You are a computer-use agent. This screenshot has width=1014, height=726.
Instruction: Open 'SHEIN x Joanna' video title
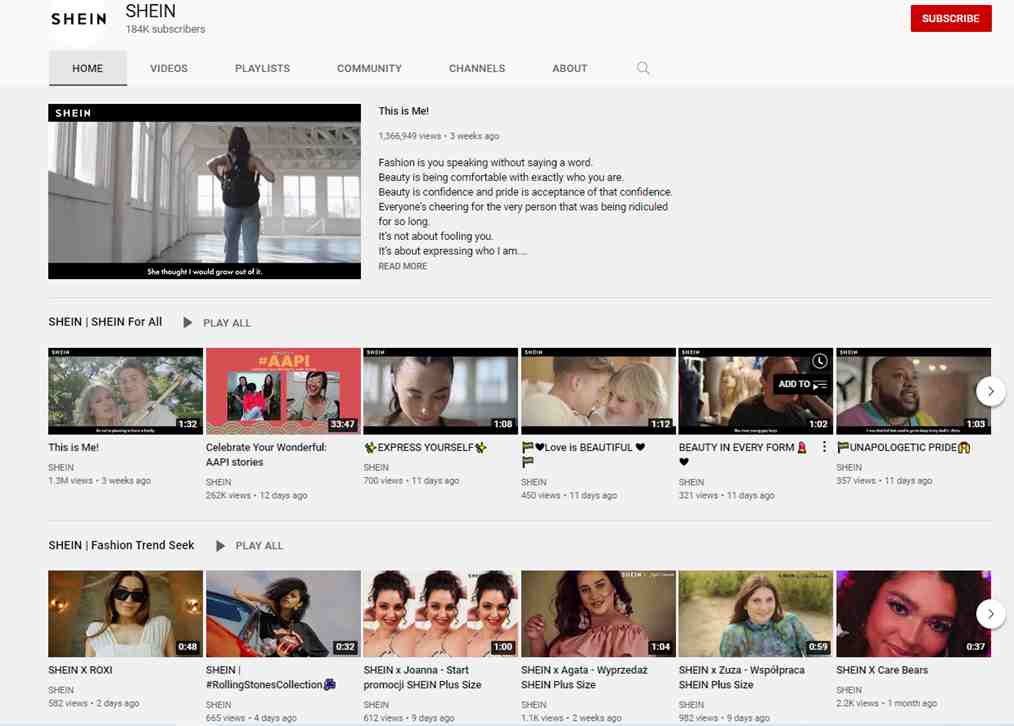422,677
